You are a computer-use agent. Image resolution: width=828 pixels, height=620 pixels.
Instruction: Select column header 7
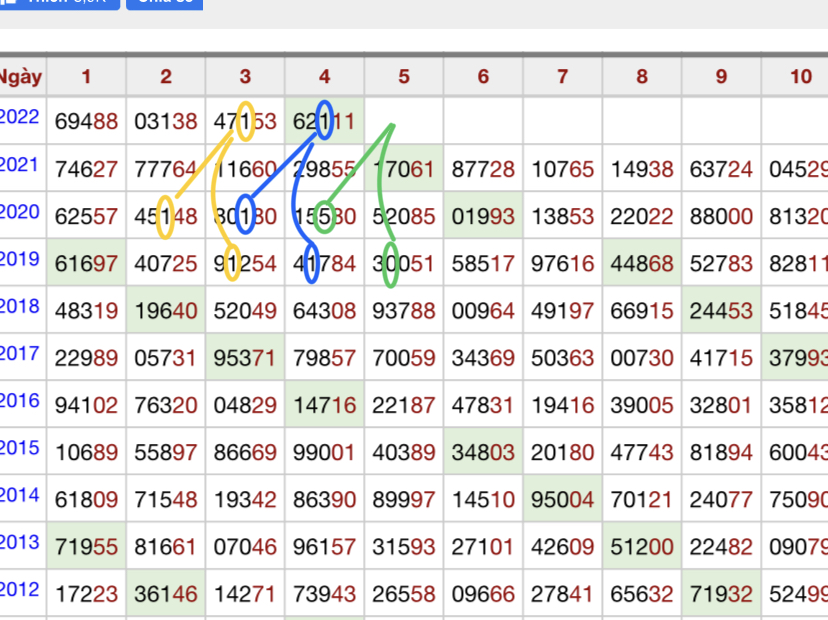click(x=562, y=77)
